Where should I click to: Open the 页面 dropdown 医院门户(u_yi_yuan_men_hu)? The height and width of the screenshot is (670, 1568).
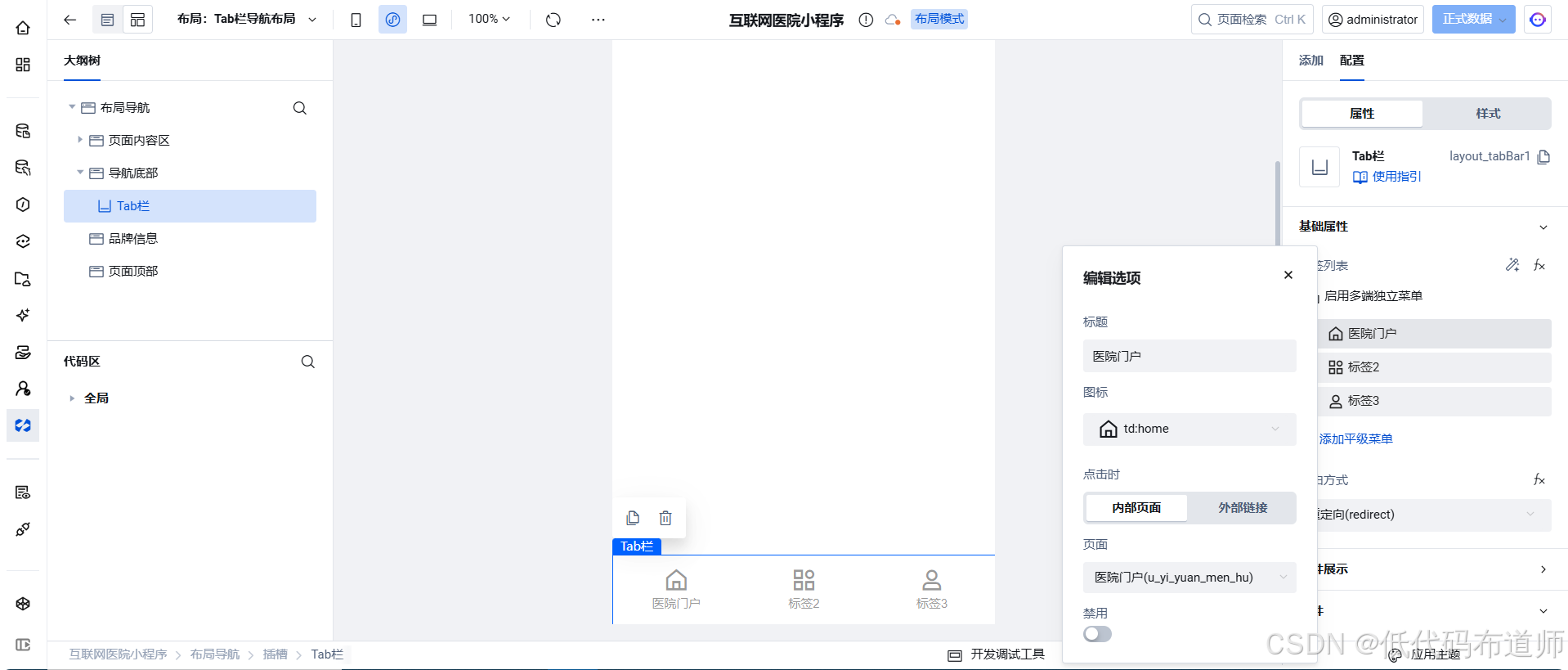click(1189, 578)
